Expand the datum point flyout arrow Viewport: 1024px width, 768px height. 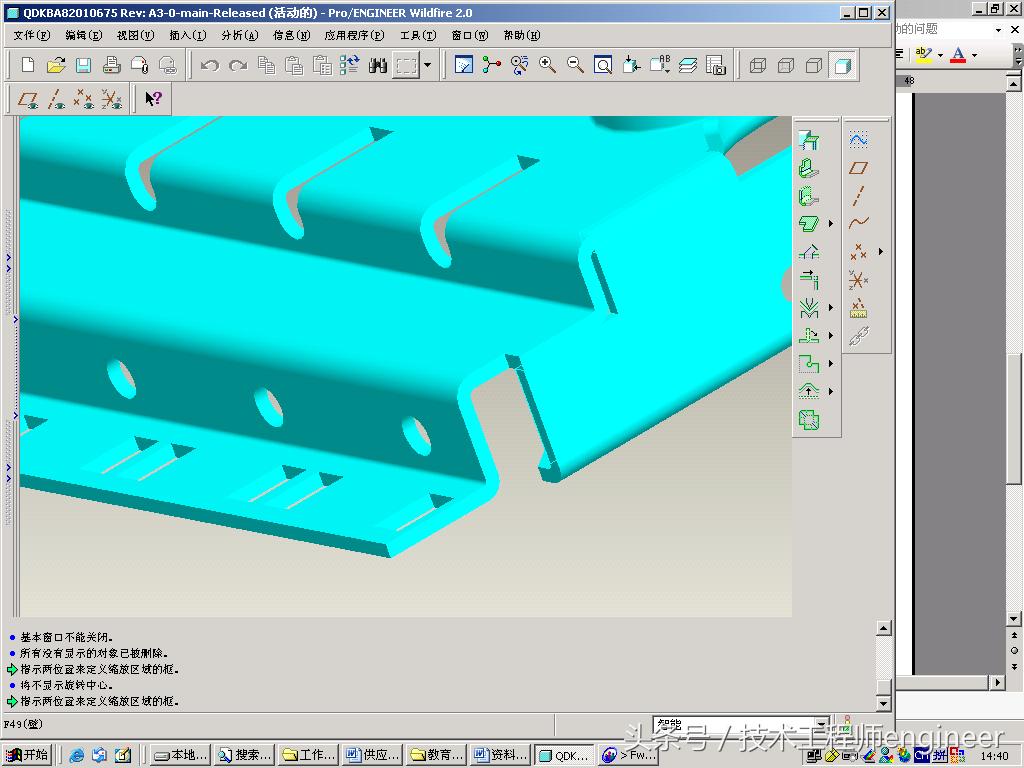tap(880, 251)
